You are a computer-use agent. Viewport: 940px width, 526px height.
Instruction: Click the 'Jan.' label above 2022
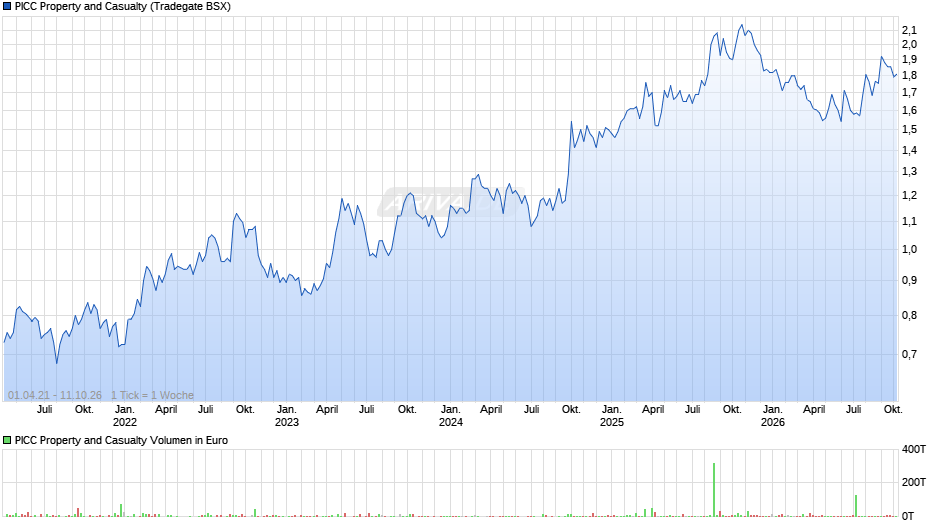point(125,409)
